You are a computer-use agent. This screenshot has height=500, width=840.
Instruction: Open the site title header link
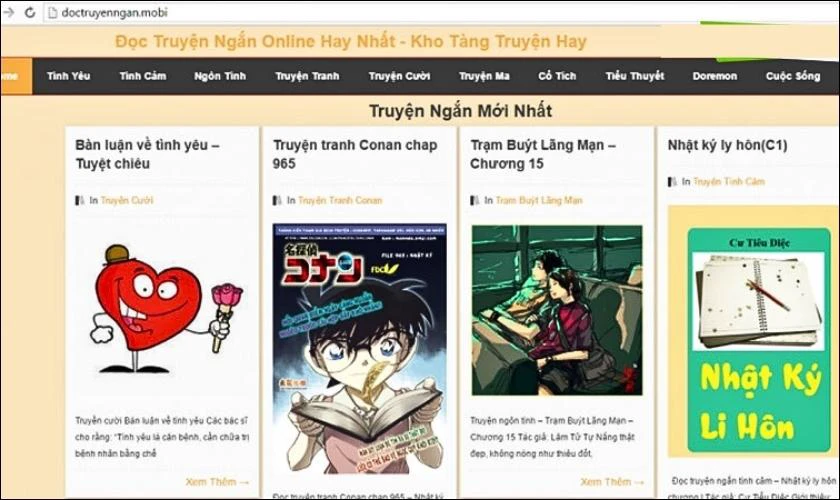click(351, 41)
